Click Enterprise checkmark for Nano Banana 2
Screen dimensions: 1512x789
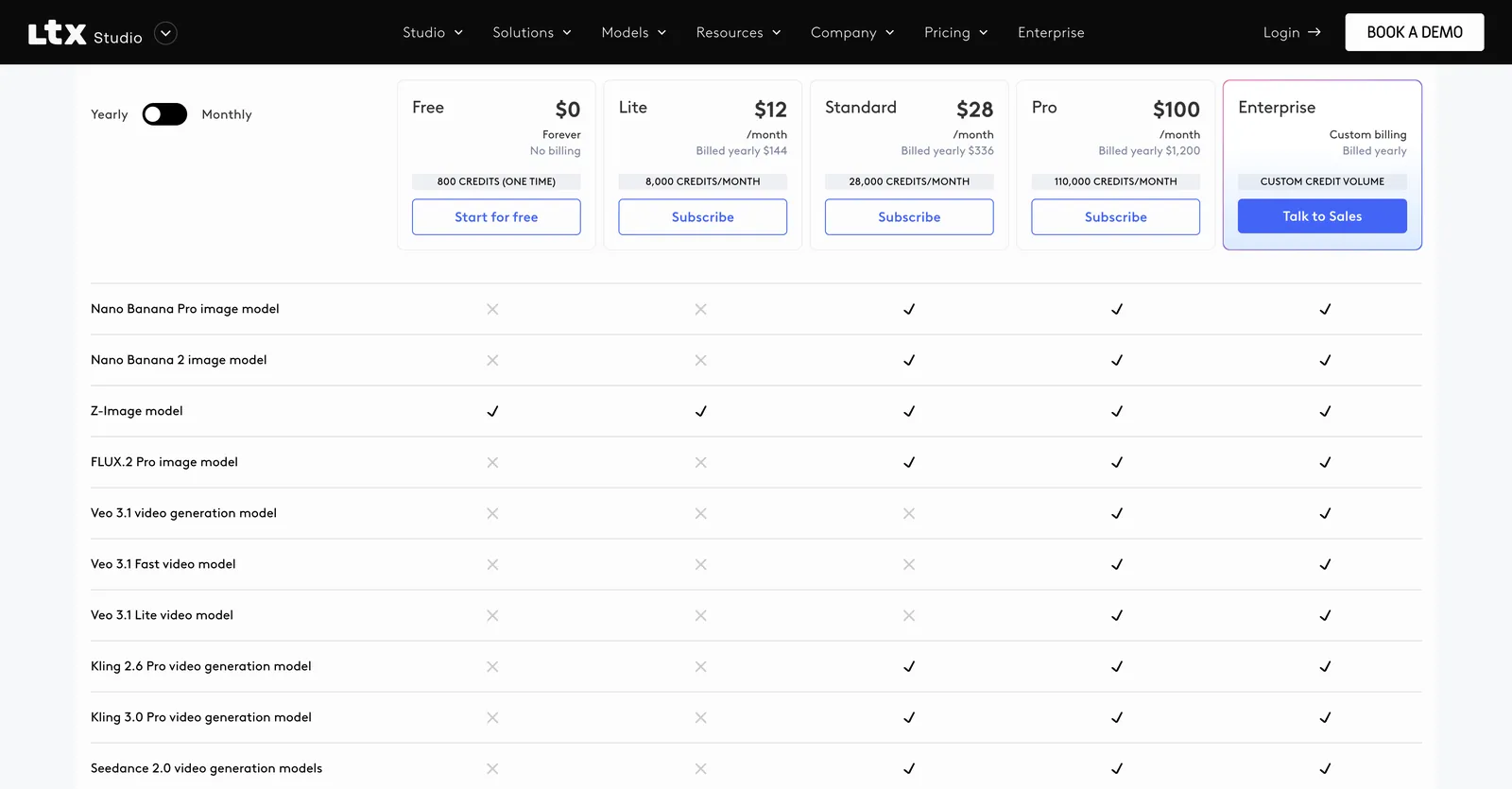[1325, 360]
